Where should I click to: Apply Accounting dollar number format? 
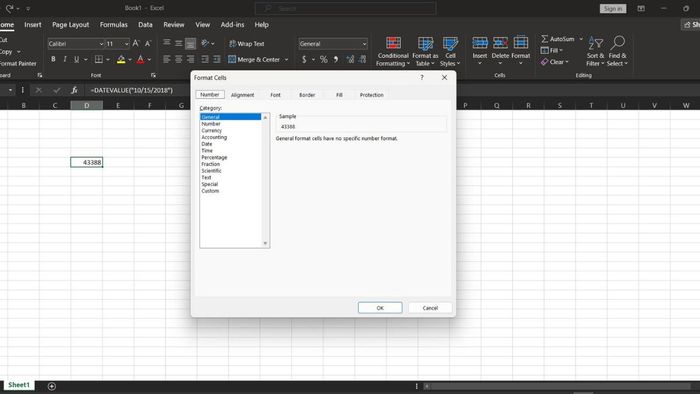coord(304,59)
